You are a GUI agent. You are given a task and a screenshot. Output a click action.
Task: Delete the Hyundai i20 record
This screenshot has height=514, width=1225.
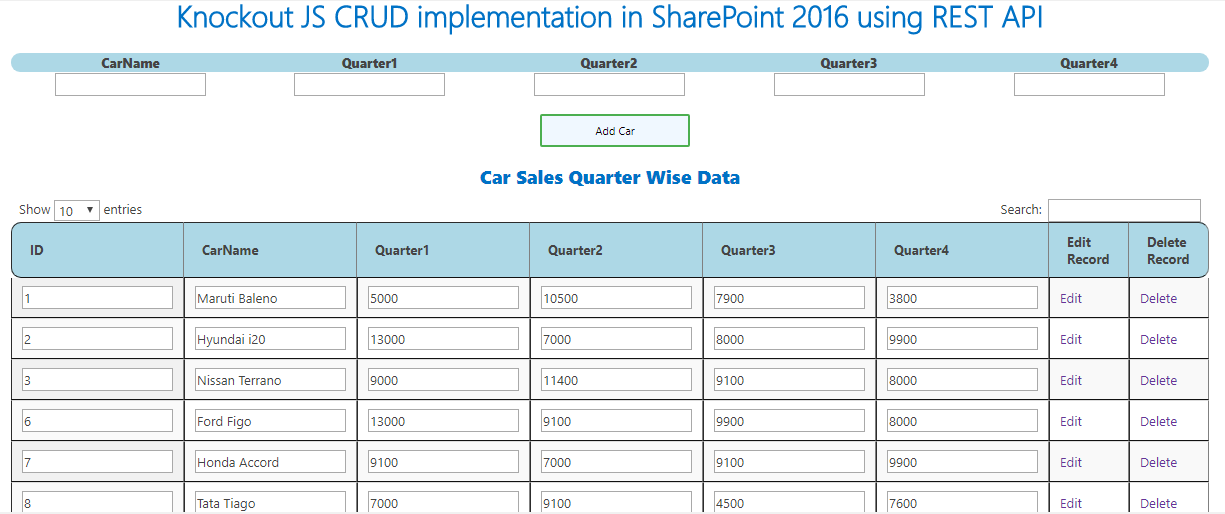[1158, 339]
